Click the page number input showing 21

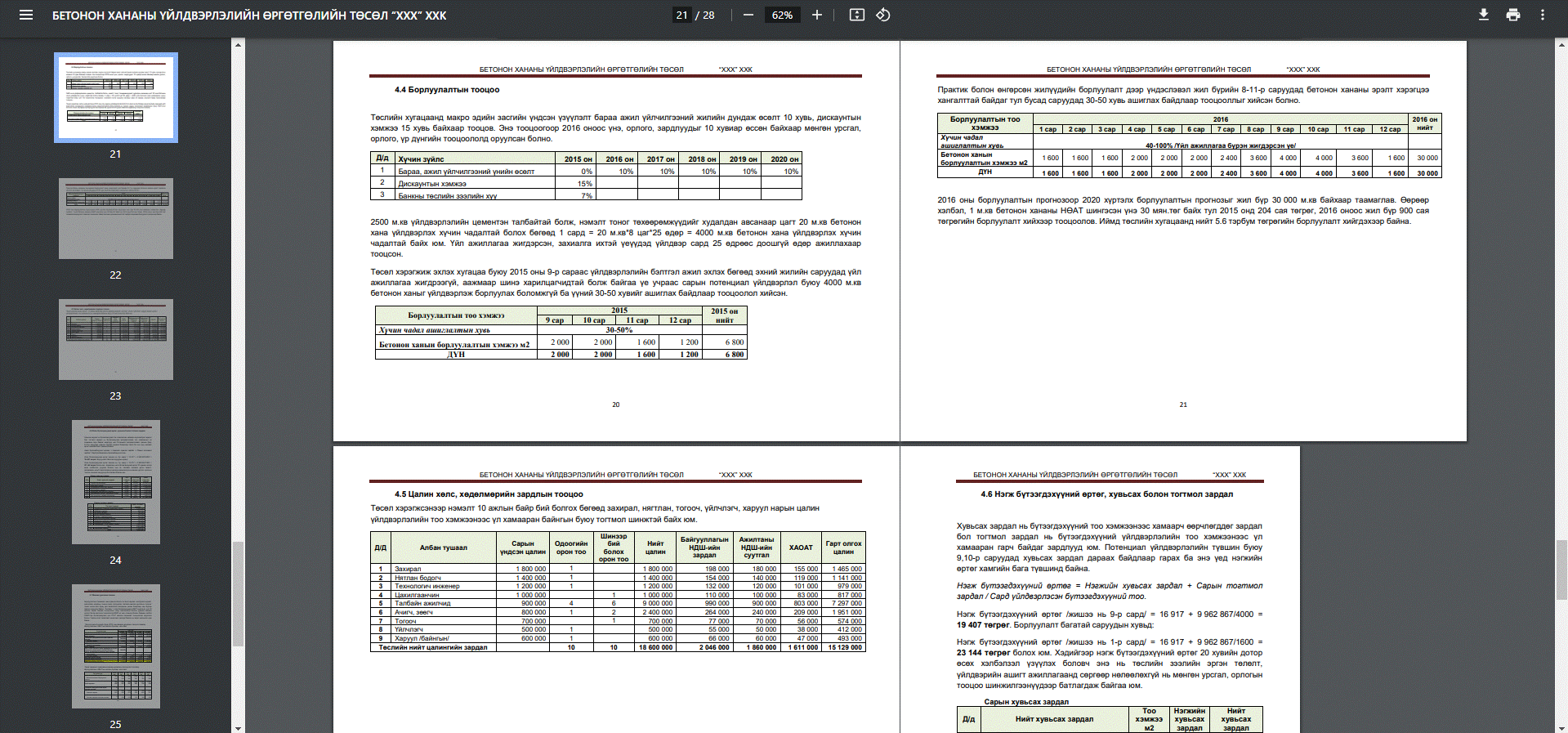point(682,15)
